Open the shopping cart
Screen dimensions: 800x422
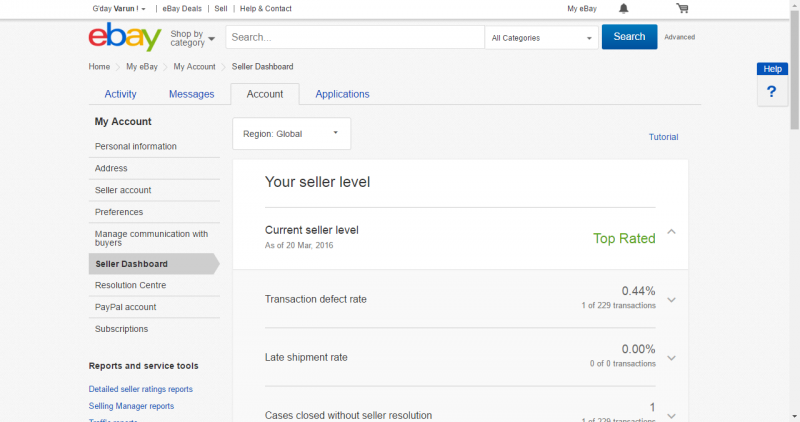tap(682, 8)
